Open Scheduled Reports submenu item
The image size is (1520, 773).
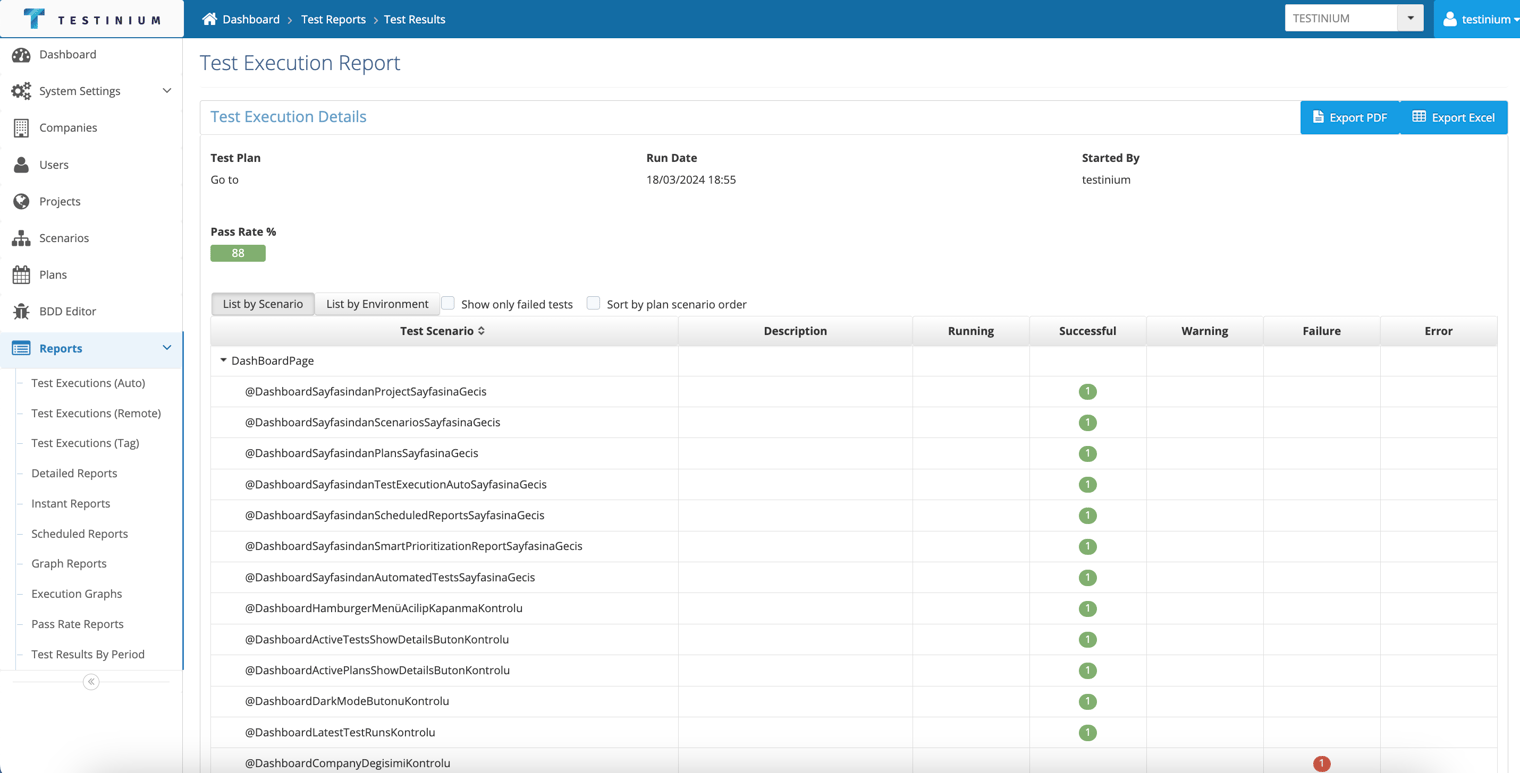79,534
